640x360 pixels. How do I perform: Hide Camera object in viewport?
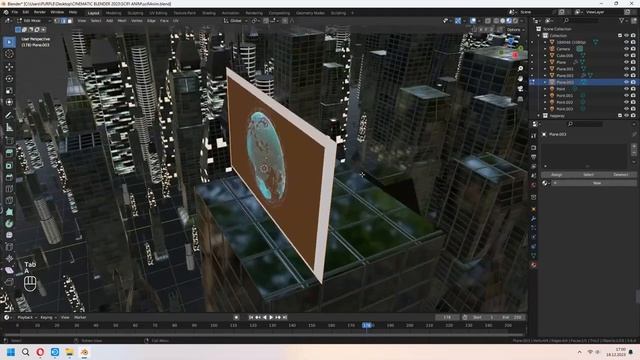626,49
